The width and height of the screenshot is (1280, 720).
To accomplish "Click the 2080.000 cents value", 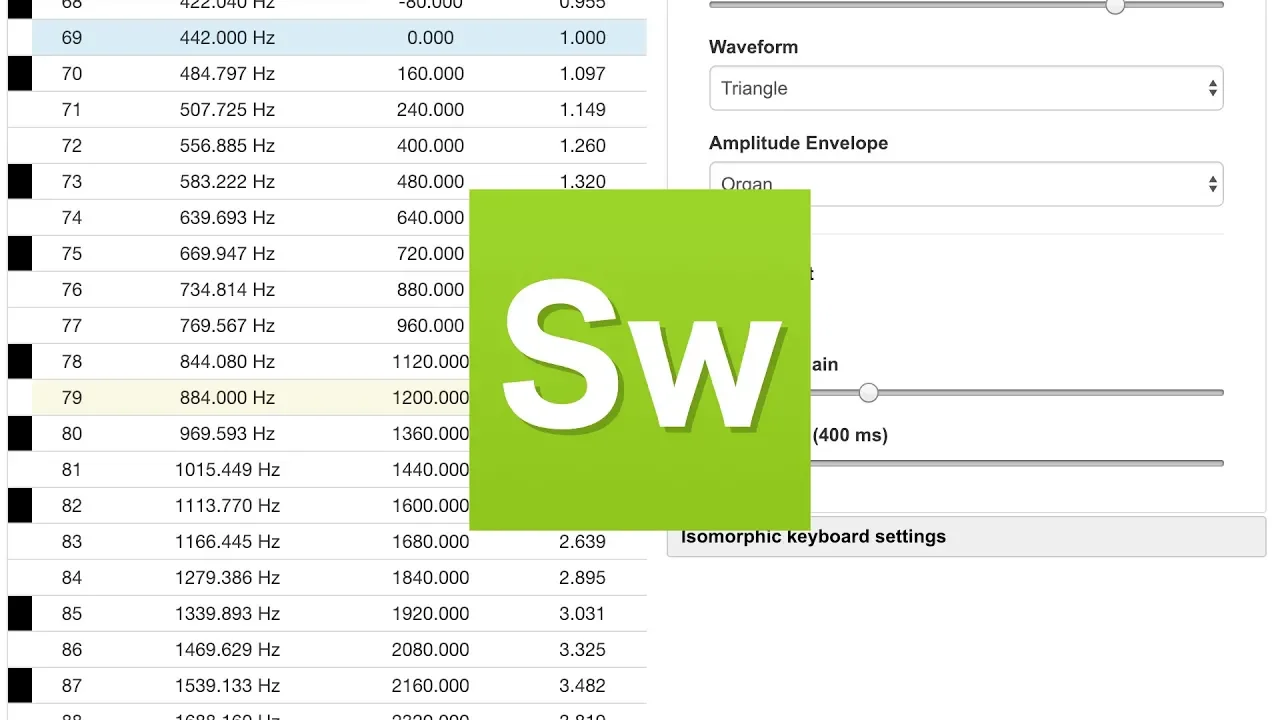I will pyautogui.click(x=430, y=650).
